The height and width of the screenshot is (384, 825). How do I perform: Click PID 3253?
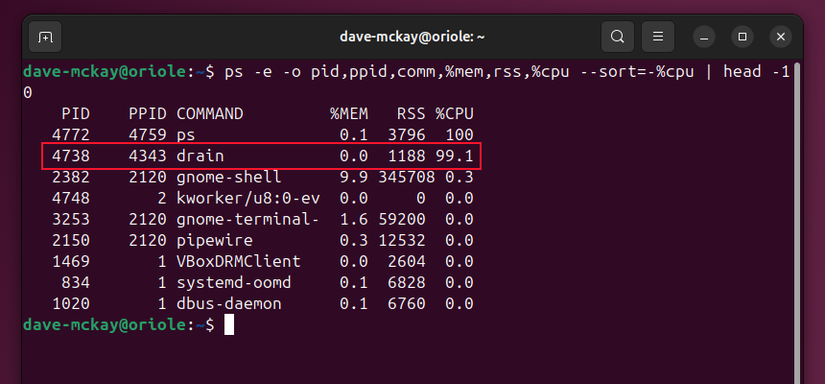click(x=71, y=219)
